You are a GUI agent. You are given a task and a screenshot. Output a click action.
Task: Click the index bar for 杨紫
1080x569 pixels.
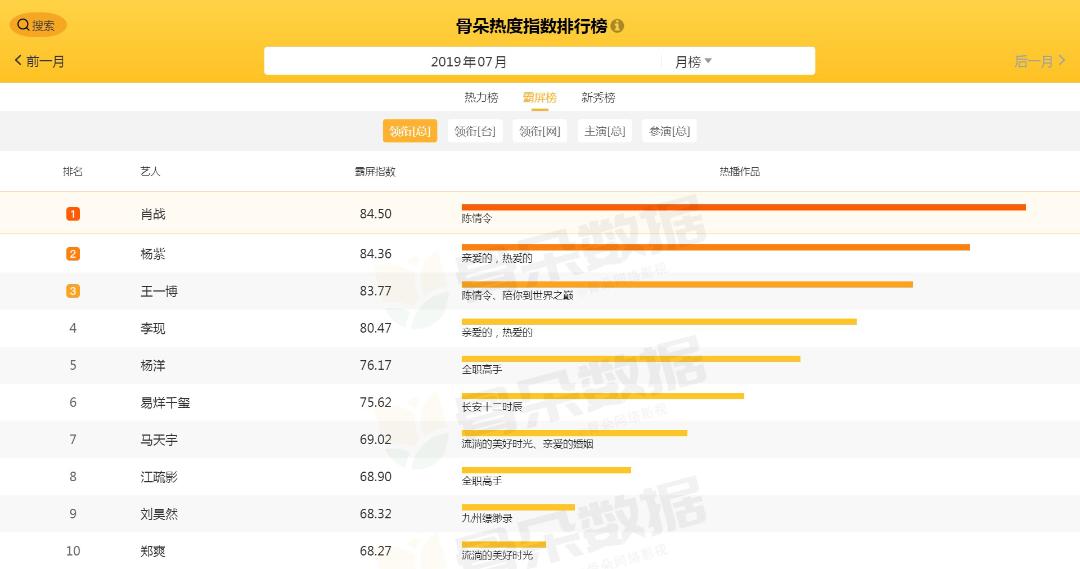click(715, 247)
